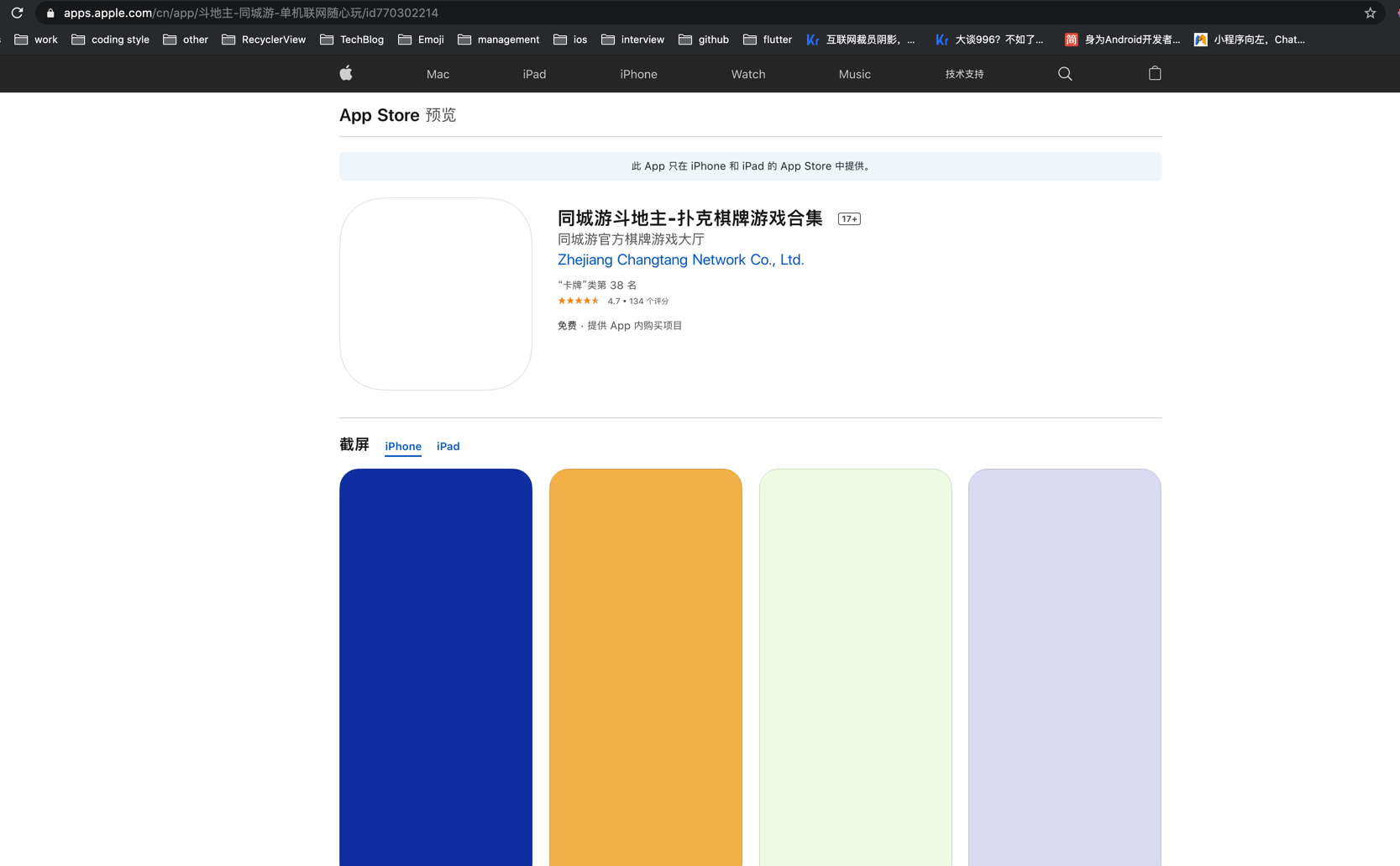
Task: Open the shopping bag icon
Action: (1155, 73)
